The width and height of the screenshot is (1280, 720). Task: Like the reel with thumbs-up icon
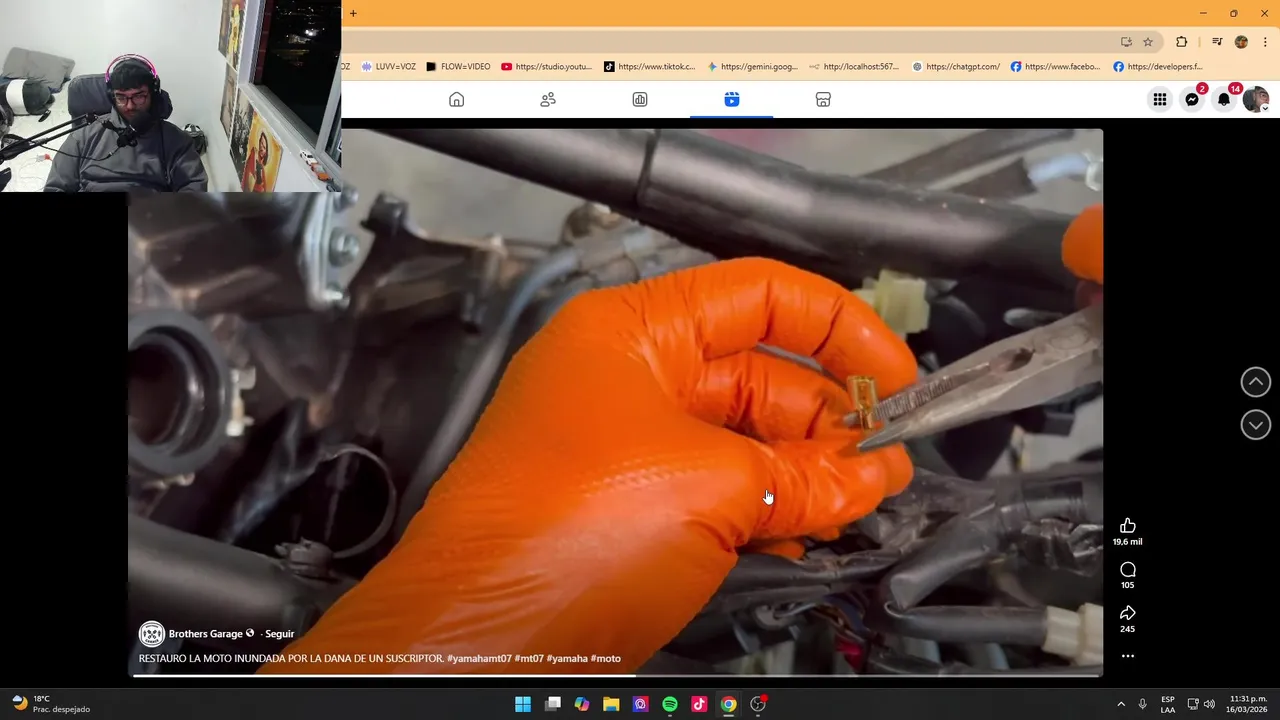pos(1128,526)
